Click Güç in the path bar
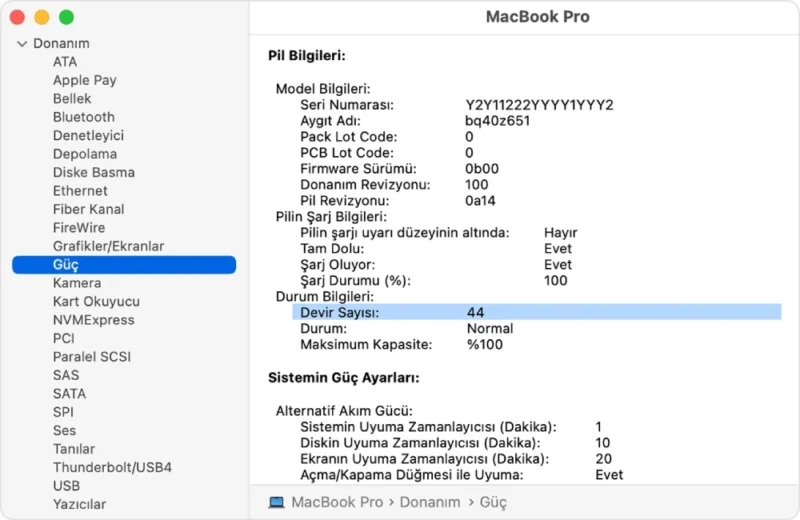This screenshot has height=520, width=800. click(493, 503)
